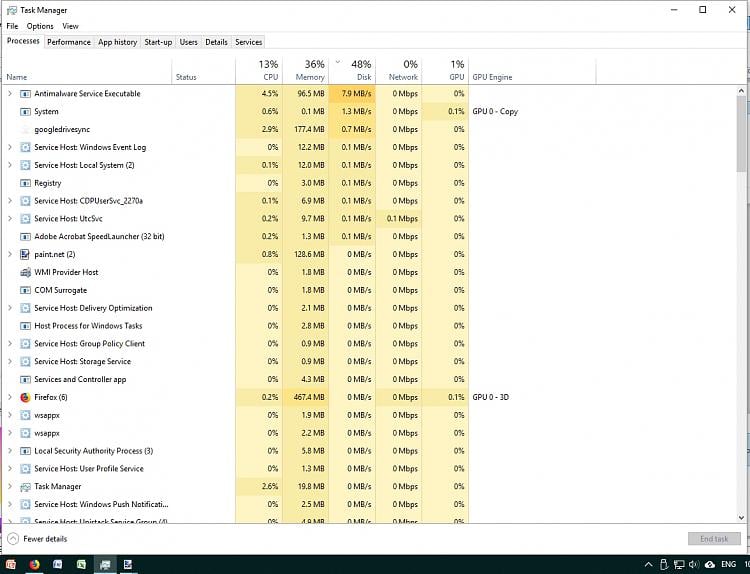The width and height of the screenshot is (750, 574).
Task: Click the cloud sync icon in system tray
Action: pos(710,565)
